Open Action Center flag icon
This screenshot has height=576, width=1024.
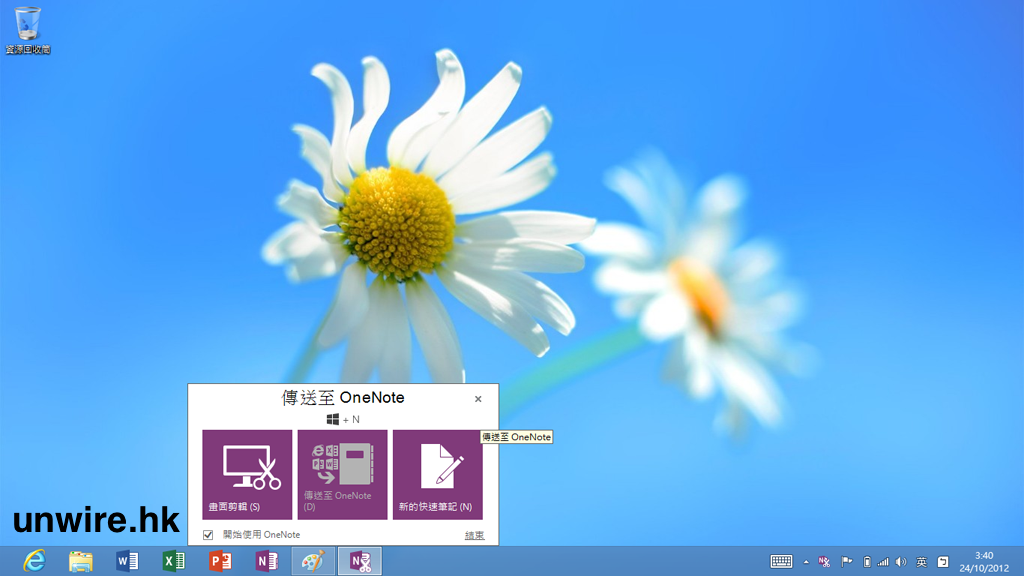pos(846,562)
